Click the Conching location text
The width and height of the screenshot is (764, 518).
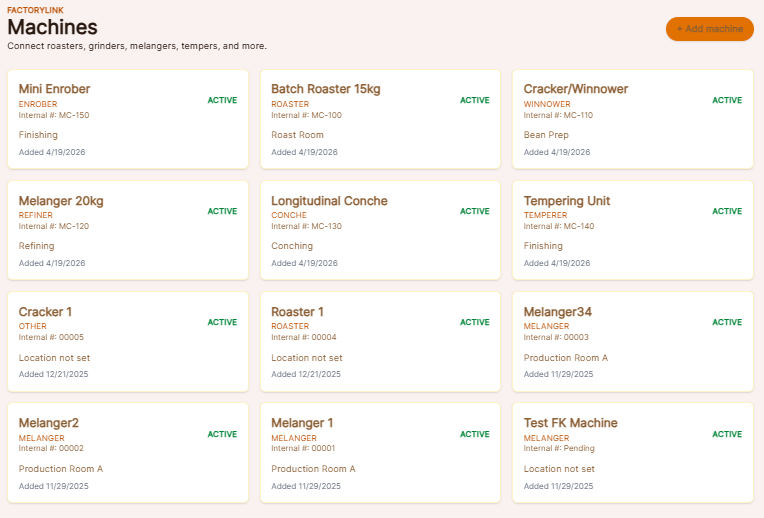pyautogui.click(x=292, y=246)
